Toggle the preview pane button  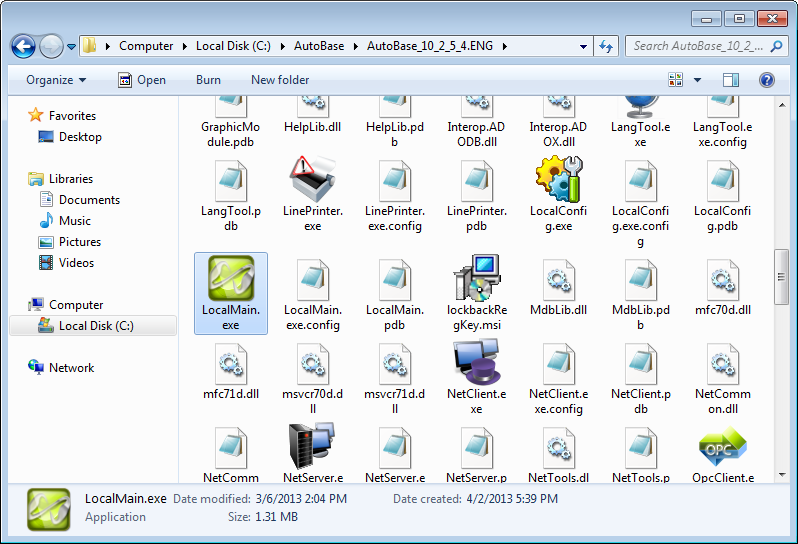point(731,80)
